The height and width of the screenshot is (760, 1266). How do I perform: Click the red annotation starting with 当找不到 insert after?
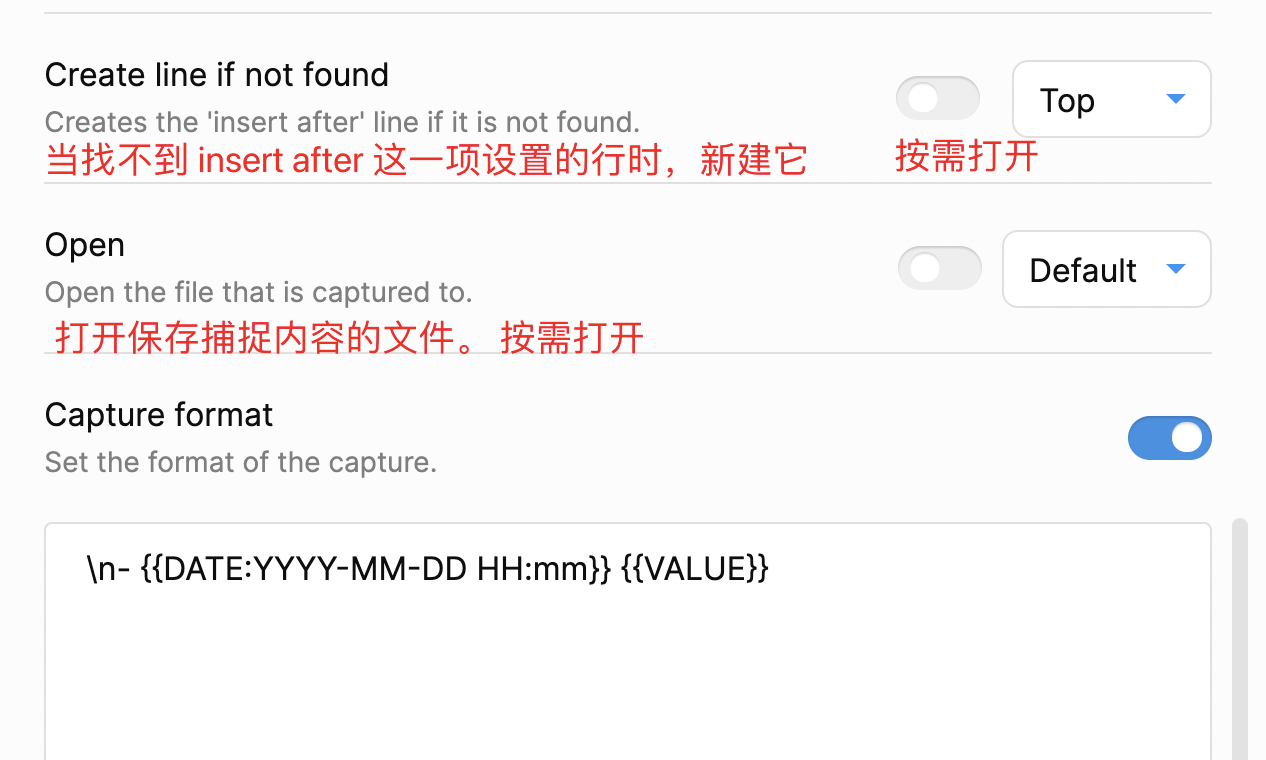tap(427, 161)
